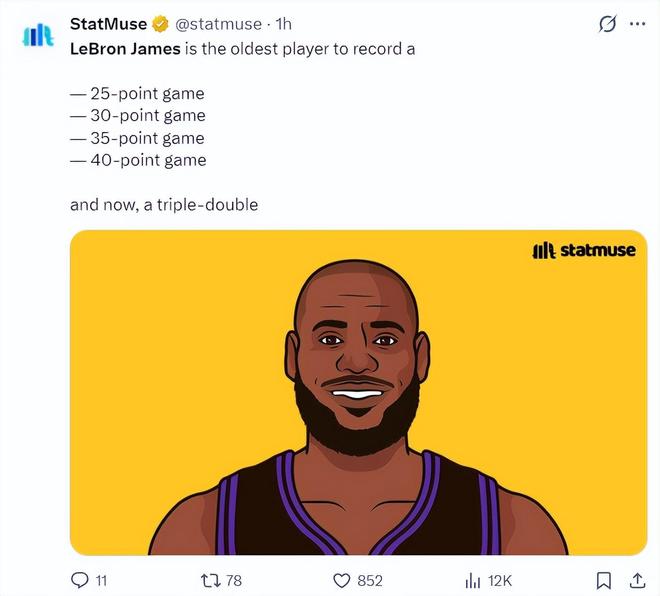Open the three-dot more options menu
The image size is (660, 596).
point(637,24)
